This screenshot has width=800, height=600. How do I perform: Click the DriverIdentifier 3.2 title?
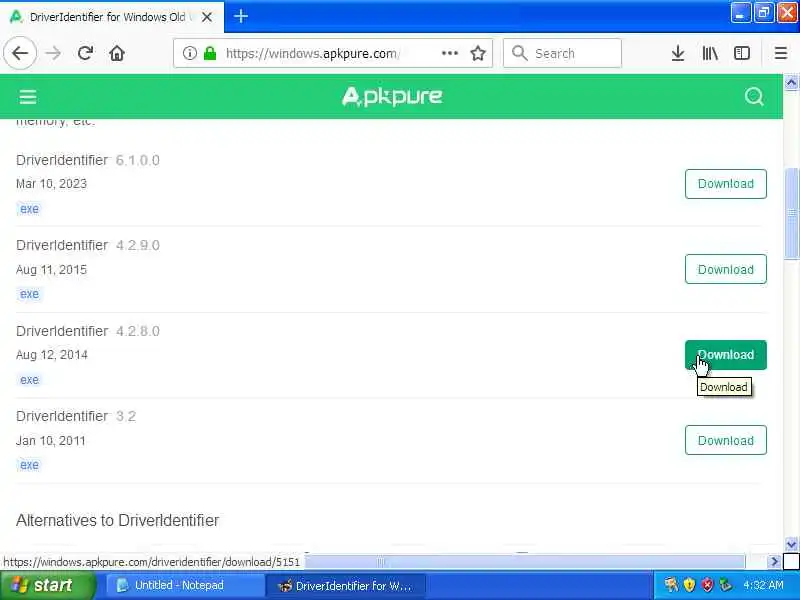76,416
